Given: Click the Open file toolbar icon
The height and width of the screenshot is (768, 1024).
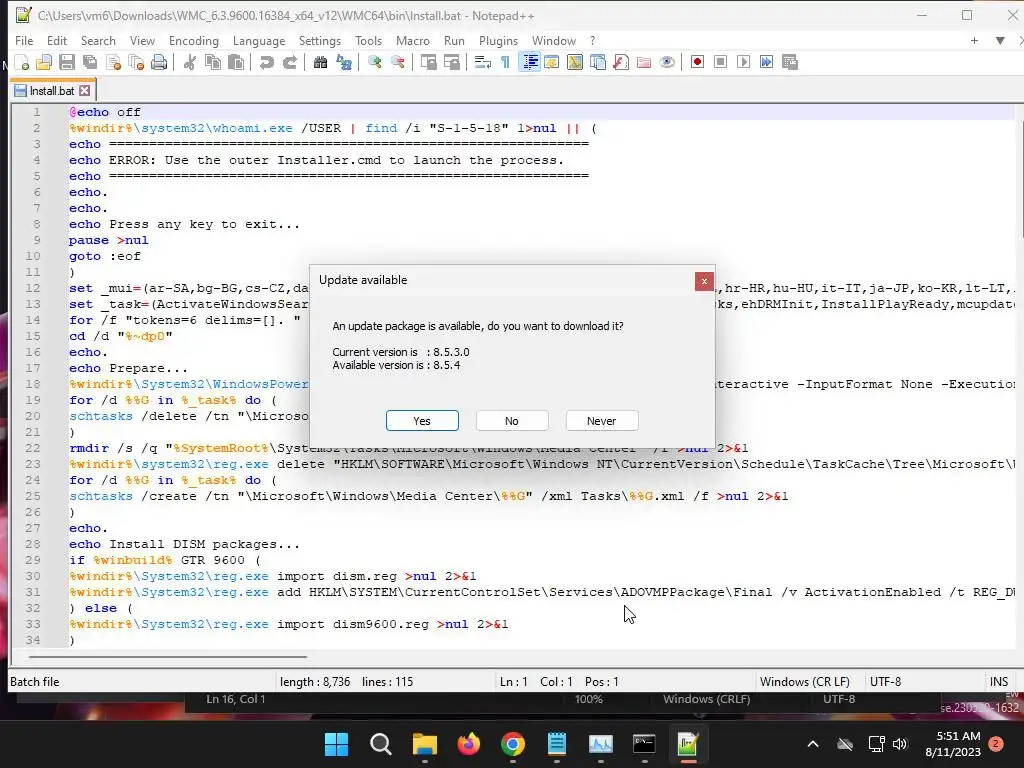Looking at the screenshot, I should coord(44,62).
